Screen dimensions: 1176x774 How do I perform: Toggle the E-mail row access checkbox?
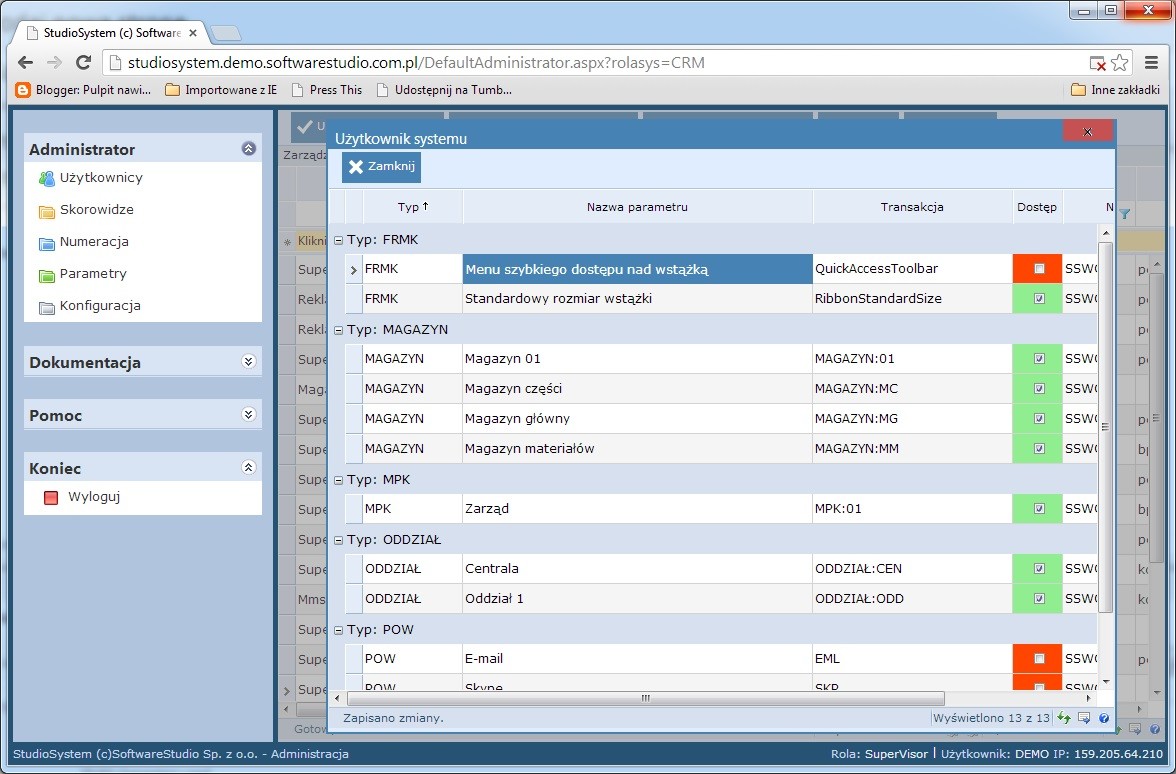click(1039, 659)
